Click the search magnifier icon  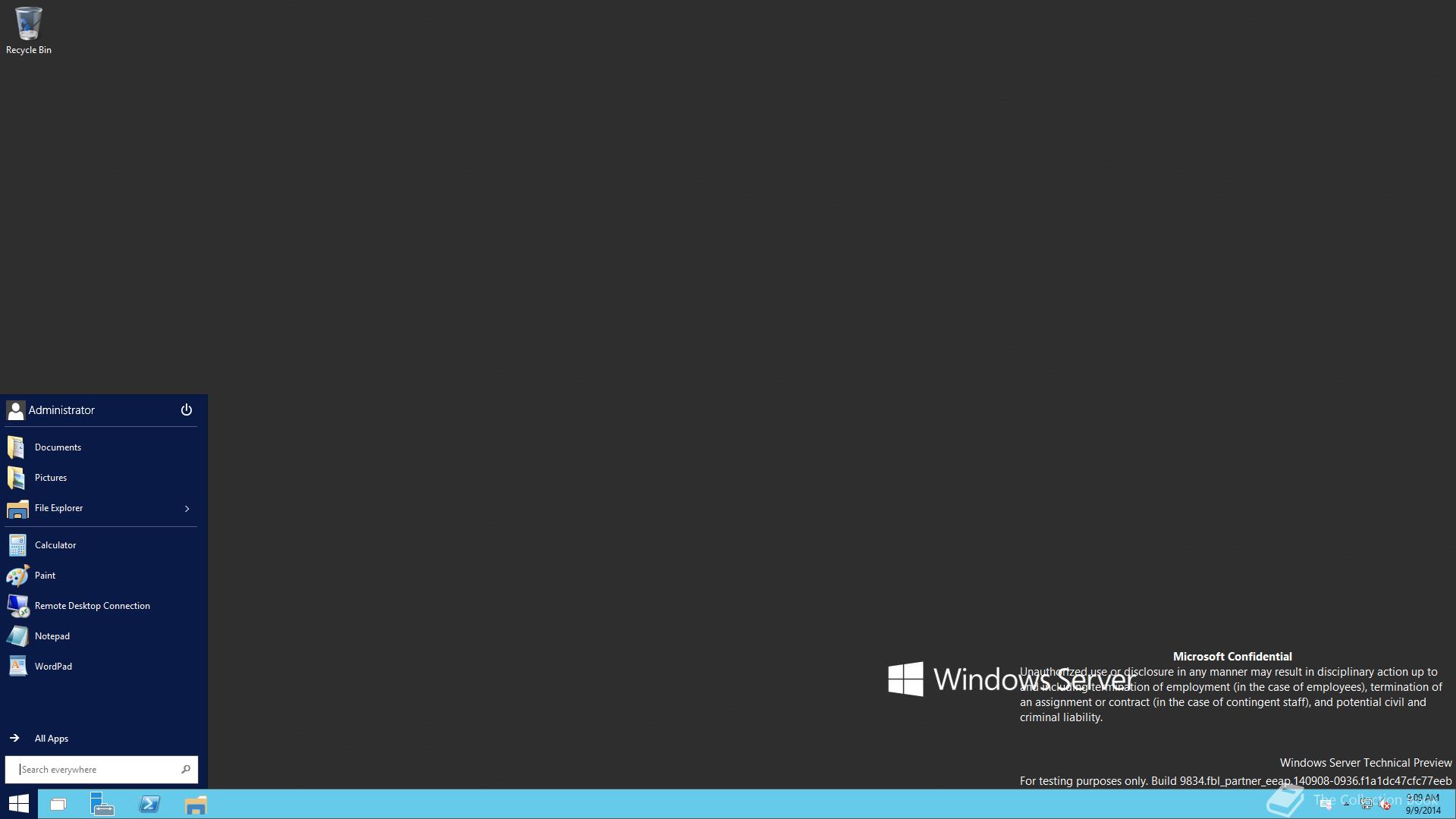(186, 770)
